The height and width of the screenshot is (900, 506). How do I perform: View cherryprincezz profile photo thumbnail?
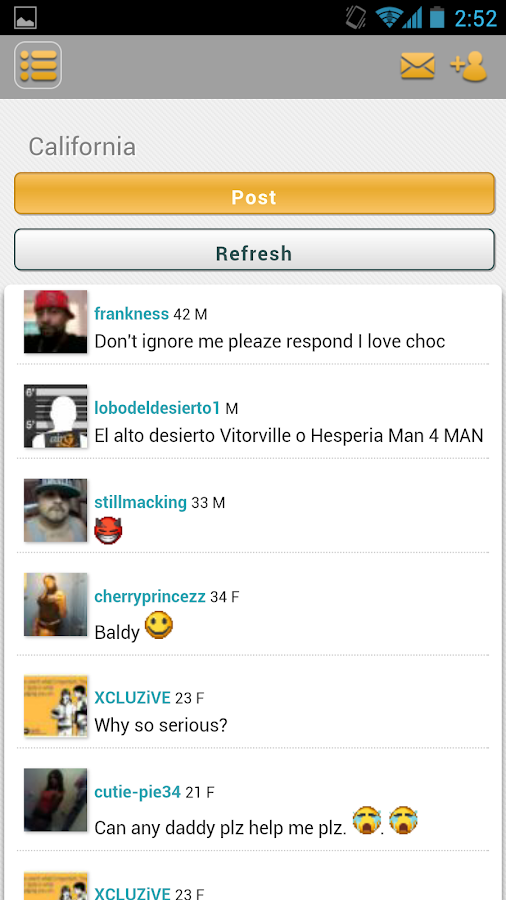pos(56,604)
